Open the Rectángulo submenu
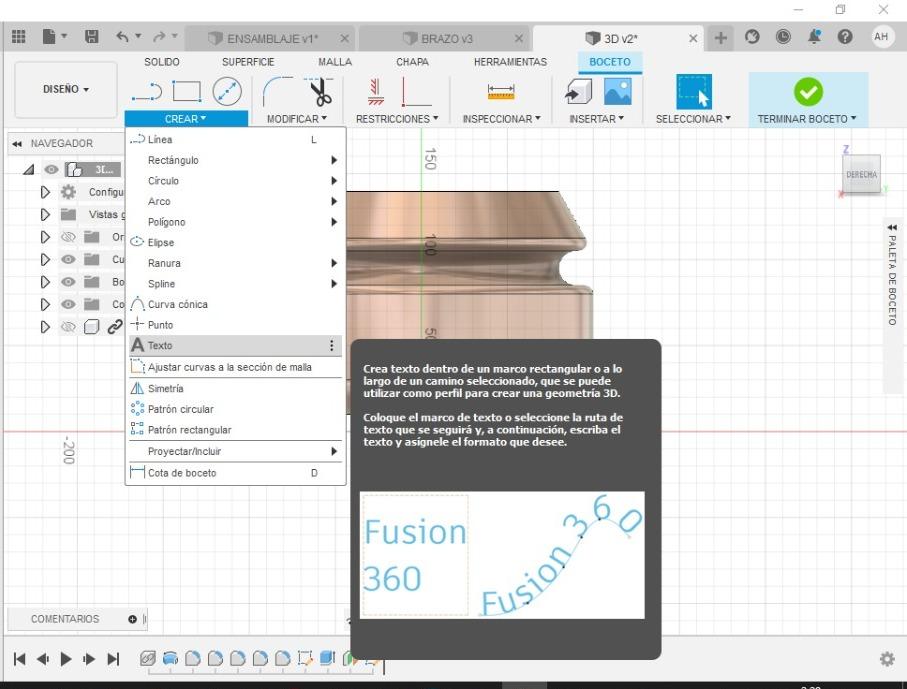This screenshot has width=907, height=689. 235,160
